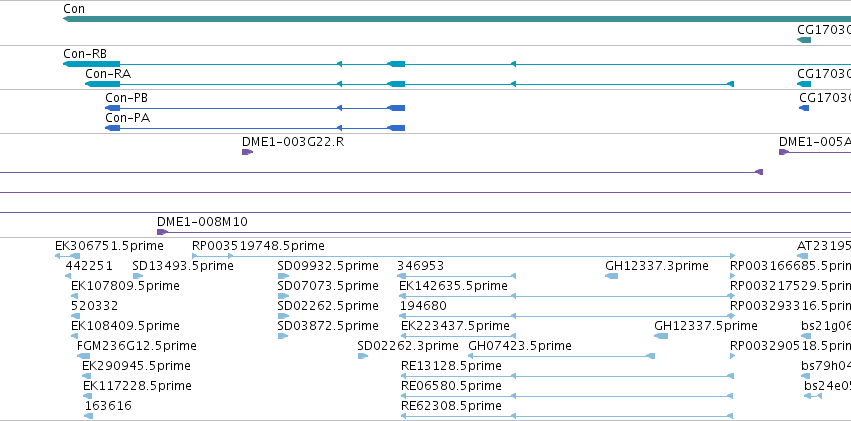This screenshot has height=421, width=851.
Task: Click the RE06580.5prime label
Action: click(452, 386)
